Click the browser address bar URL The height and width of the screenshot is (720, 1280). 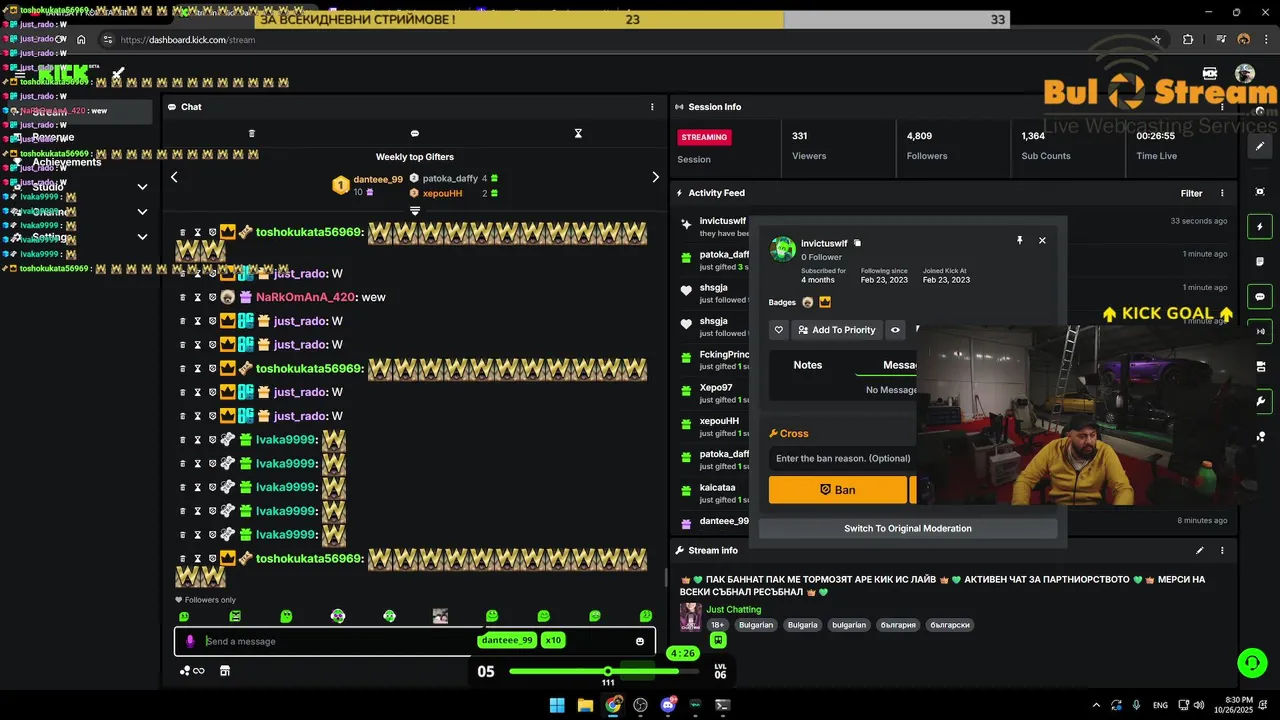tap(188, 40)
